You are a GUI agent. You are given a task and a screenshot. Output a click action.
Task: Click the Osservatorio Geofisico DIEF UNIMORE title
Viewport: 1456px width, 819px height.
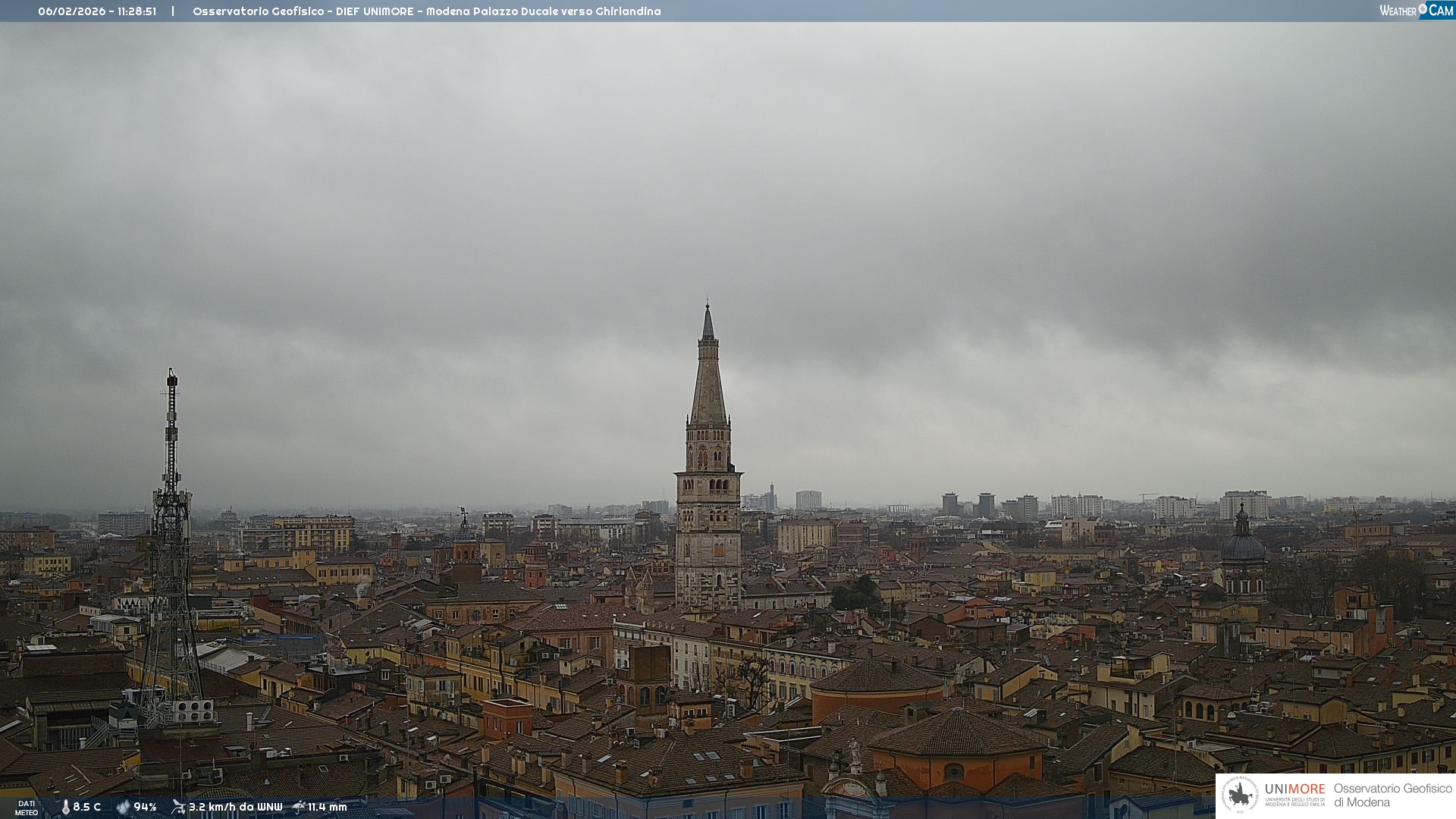(303, 11)
